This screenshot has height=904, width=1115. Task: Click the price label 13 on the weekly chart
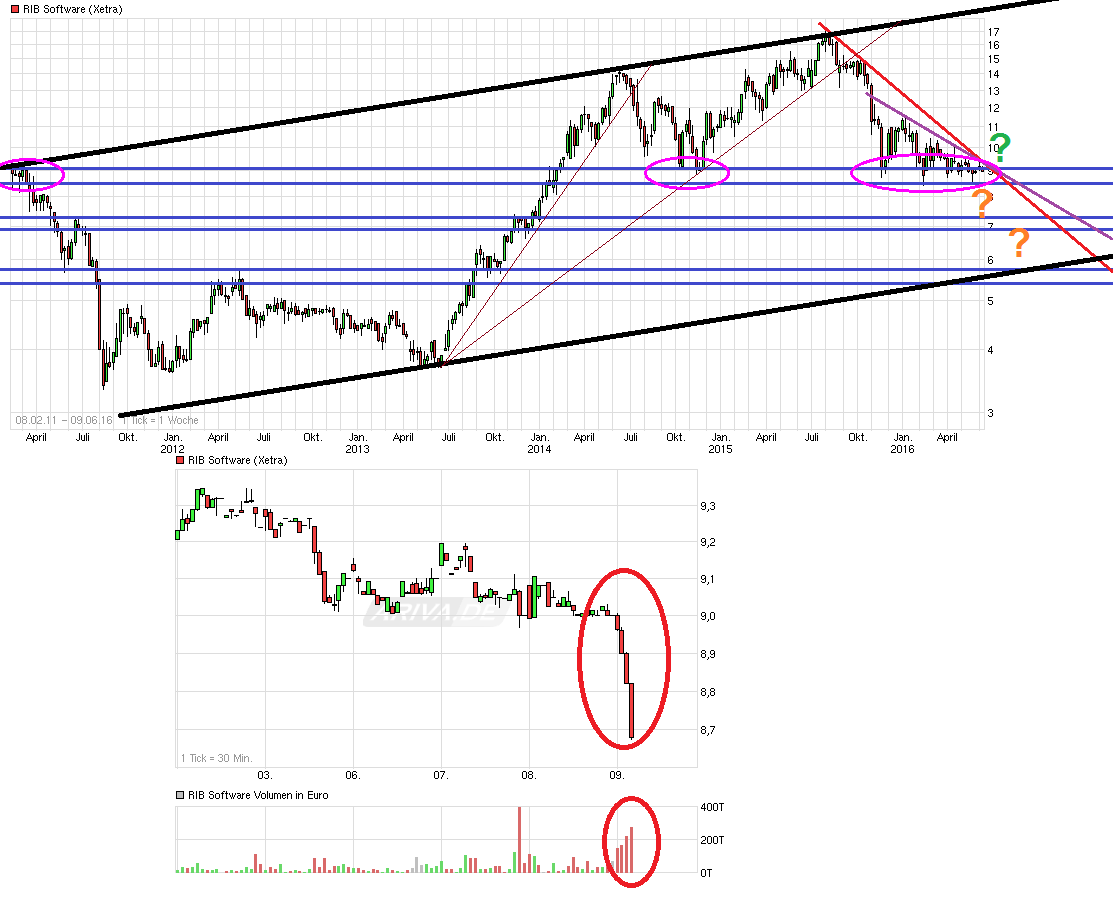click(x=993, y=91)
